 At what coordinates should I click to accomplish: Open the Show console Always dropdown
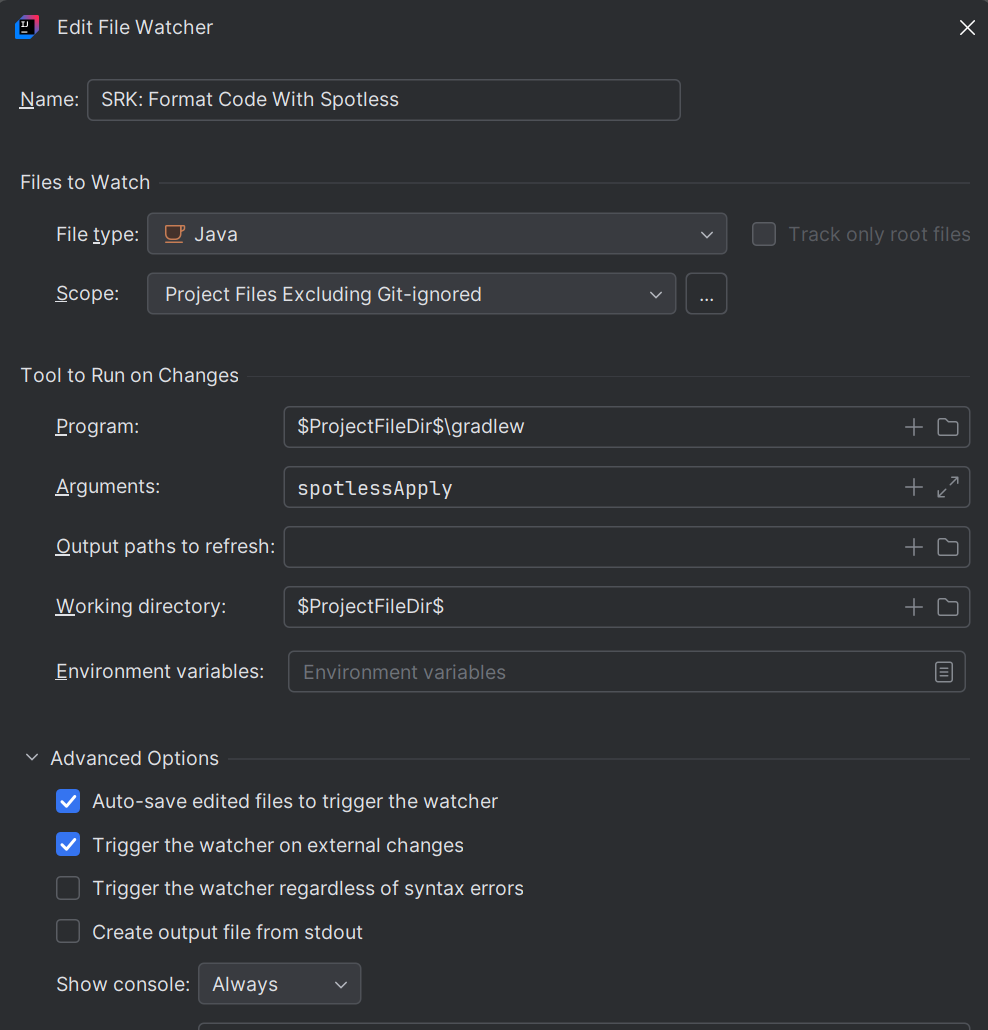279,984
